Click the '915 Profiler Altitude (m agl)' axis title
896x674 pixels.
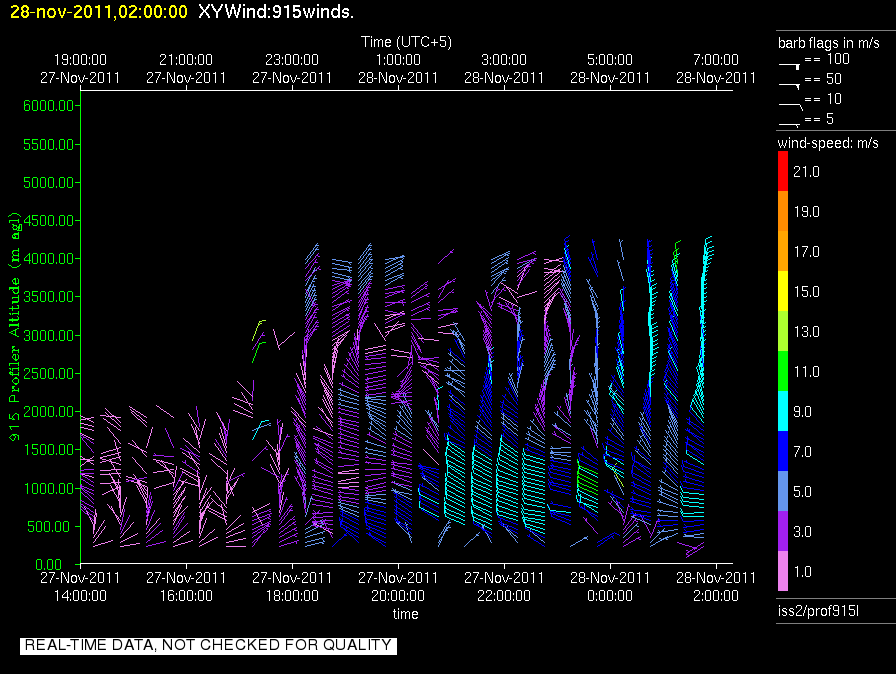[14, 326]
